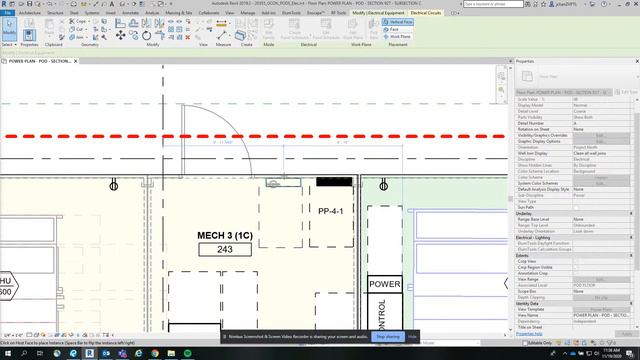Select Vertical Face placement option
This screenshot has width=640, height=360.
[x=398, y=22]
